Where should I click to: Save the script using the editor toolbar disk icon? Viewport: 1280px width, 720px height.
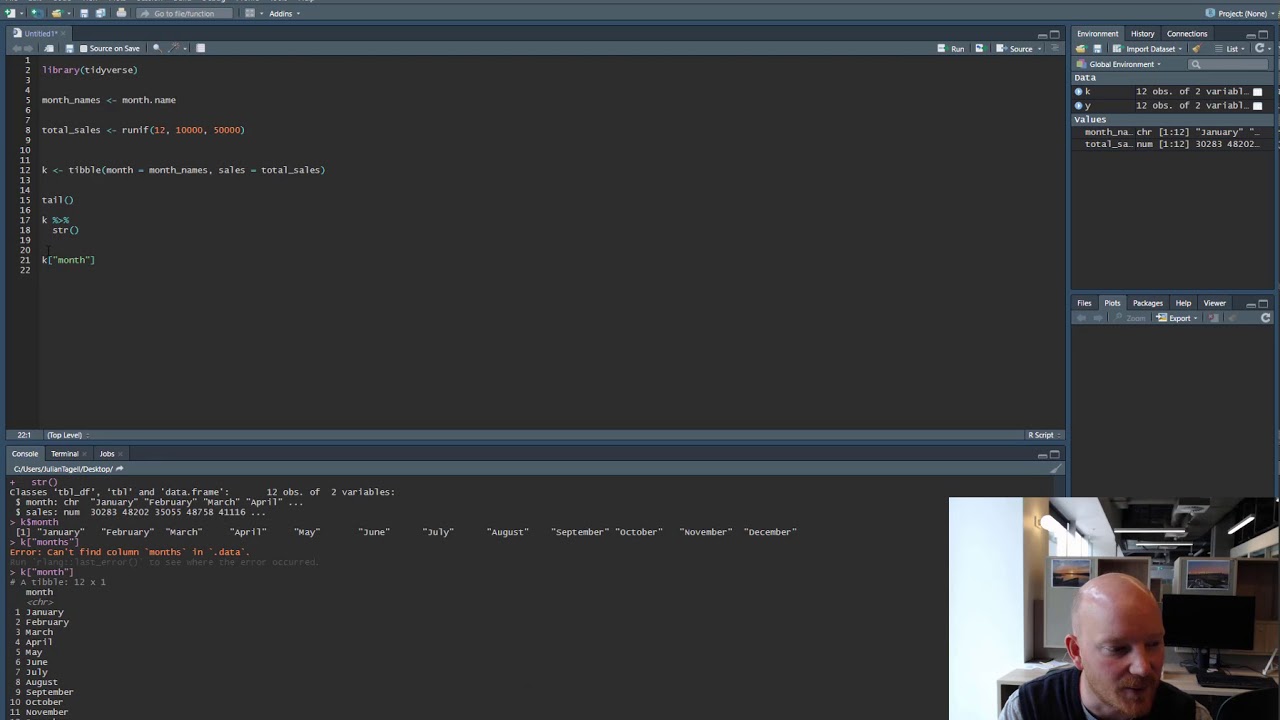[69, 48]
